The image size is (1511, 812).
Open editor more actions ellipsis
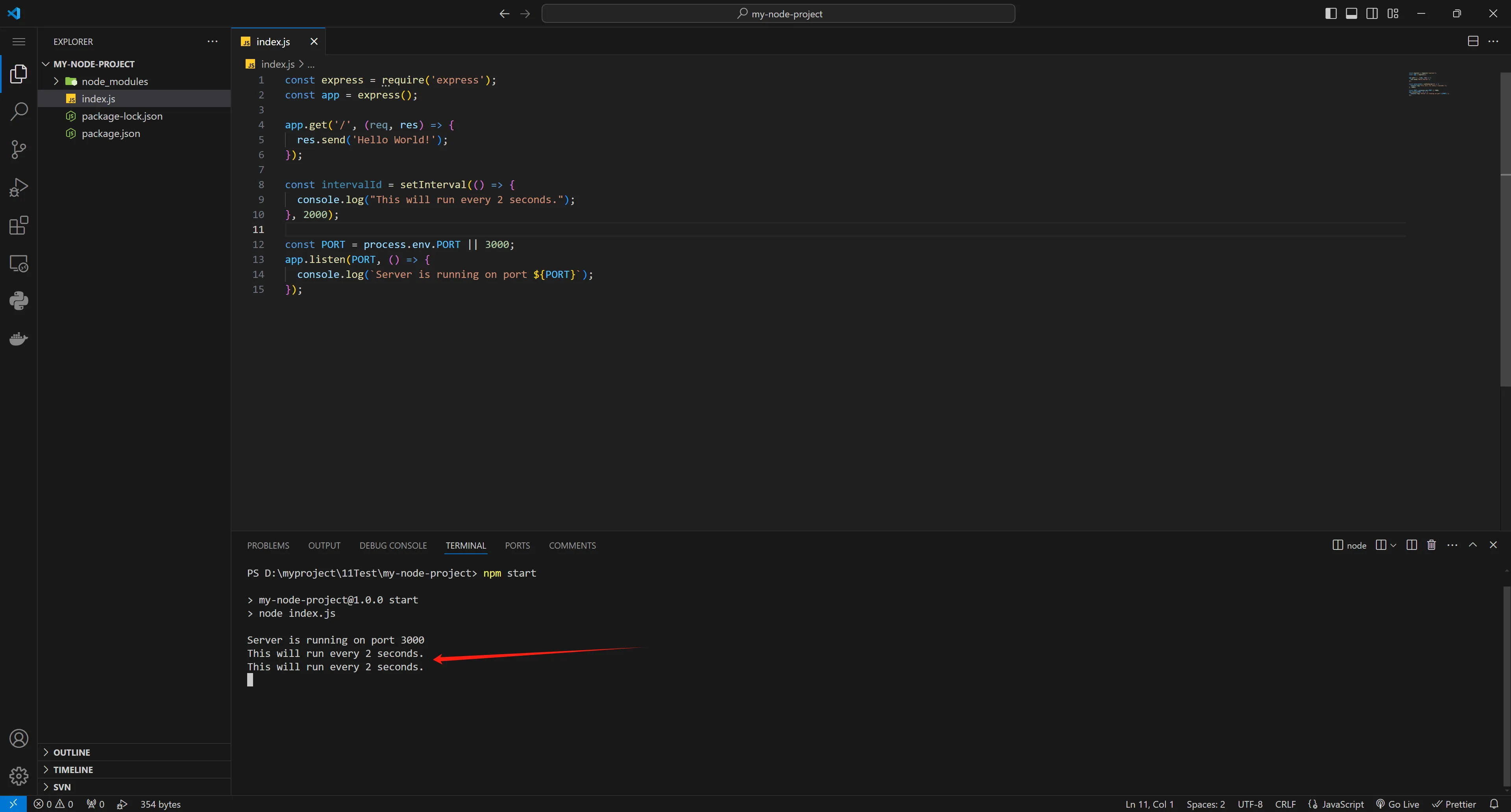[x=1493, y=41]
